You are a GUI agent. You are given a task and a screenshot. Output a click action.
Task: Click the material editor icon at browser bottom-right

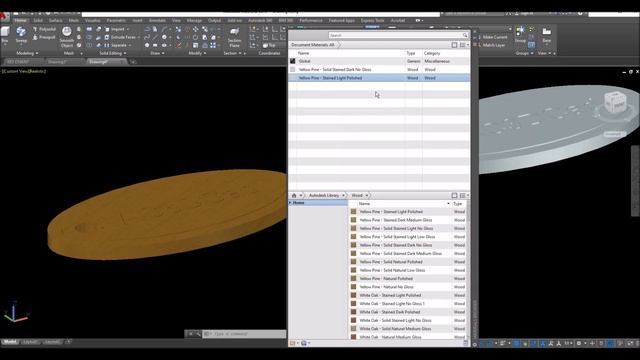(465, 343)
